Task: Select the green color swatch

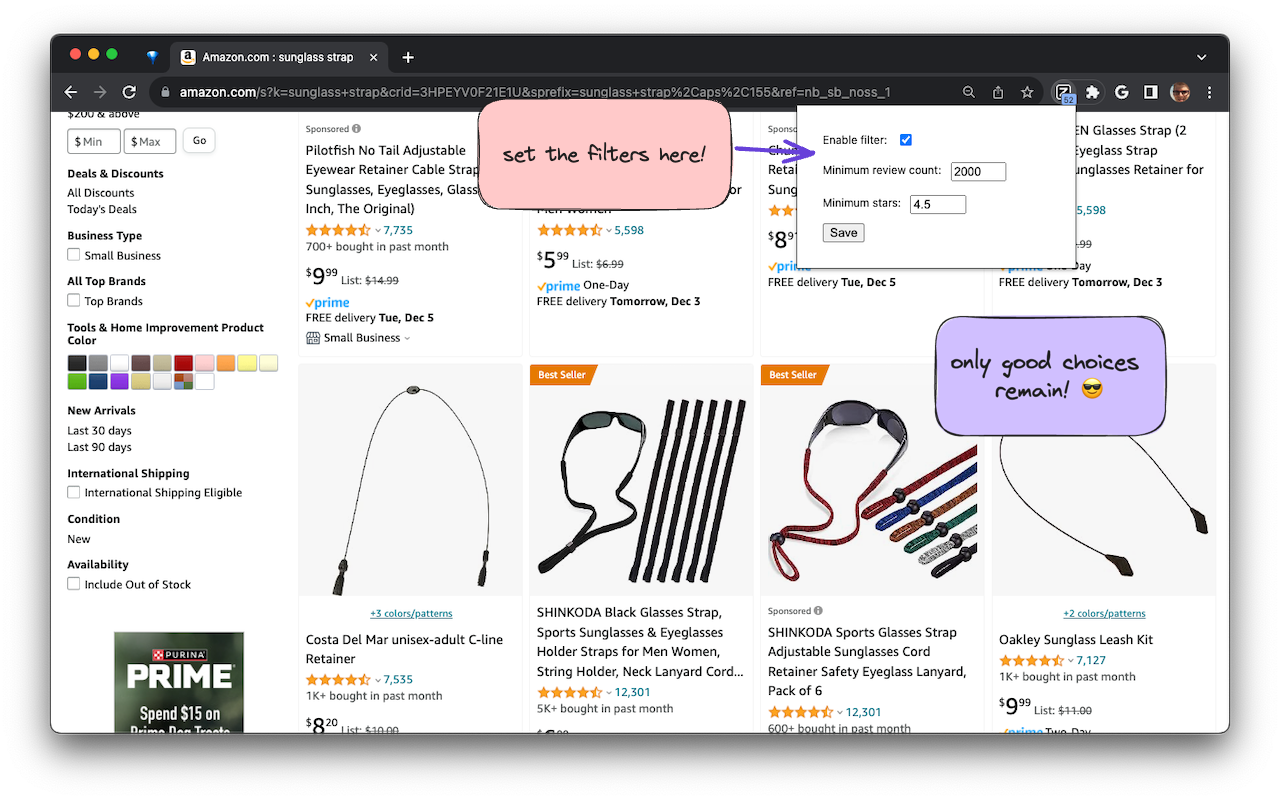Action: point(77,381)
